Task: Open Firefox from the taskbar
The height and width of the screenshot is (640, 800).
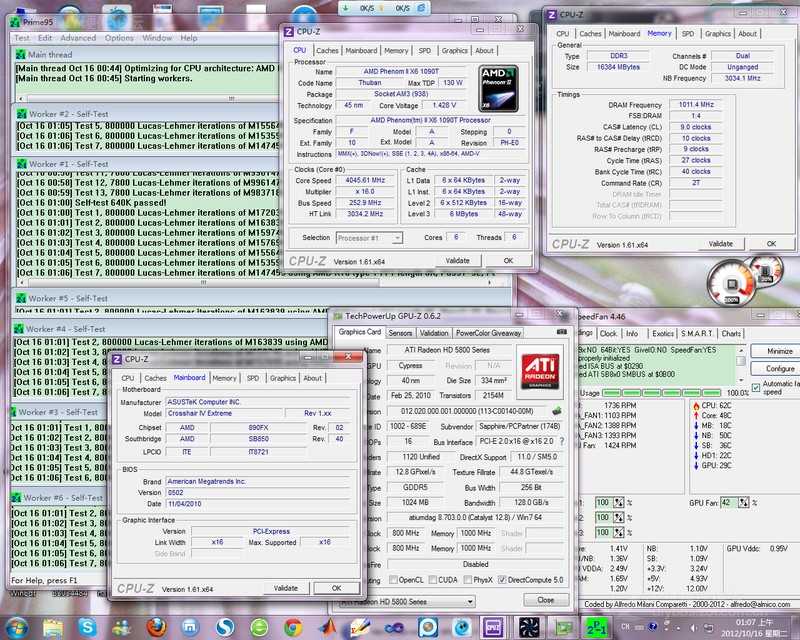Action: click(156, 627)
